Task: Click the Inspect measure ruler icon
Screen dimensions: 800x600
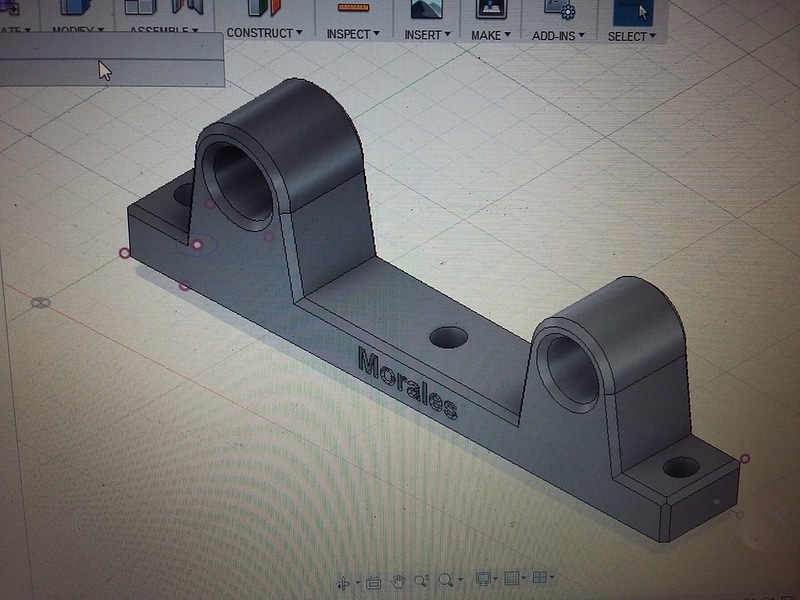Action: point(353,8)
